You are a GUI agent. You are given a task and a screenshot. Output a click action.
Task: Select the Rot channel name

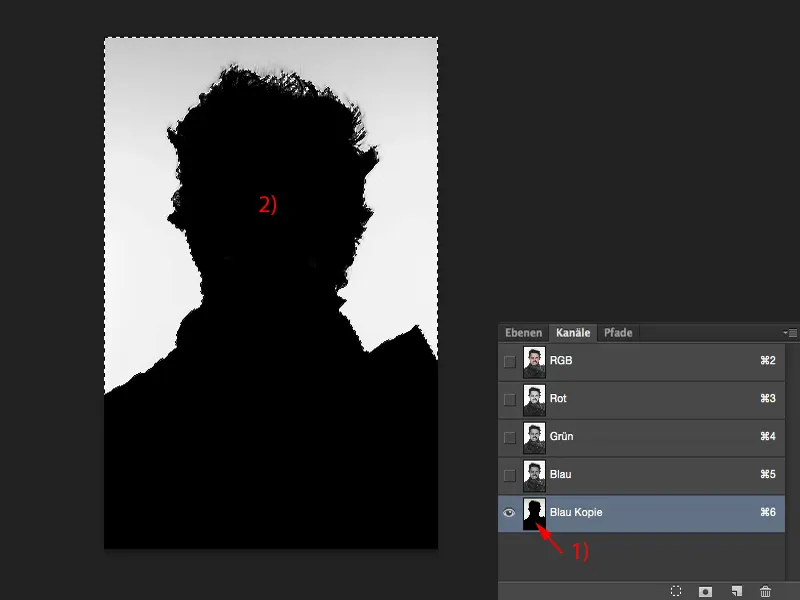(x=558, y=398)
